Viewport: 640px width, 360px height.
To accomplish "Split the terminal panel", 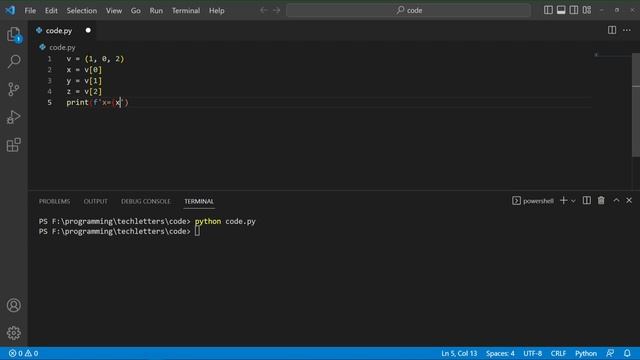I will click(x=587, y=200).
